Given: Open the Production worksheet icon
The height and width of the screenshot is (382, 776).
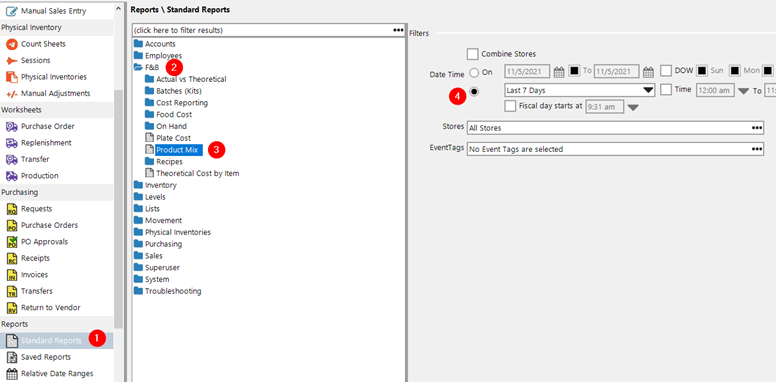Looking at the screenshot, I should [x=12, y=176].
